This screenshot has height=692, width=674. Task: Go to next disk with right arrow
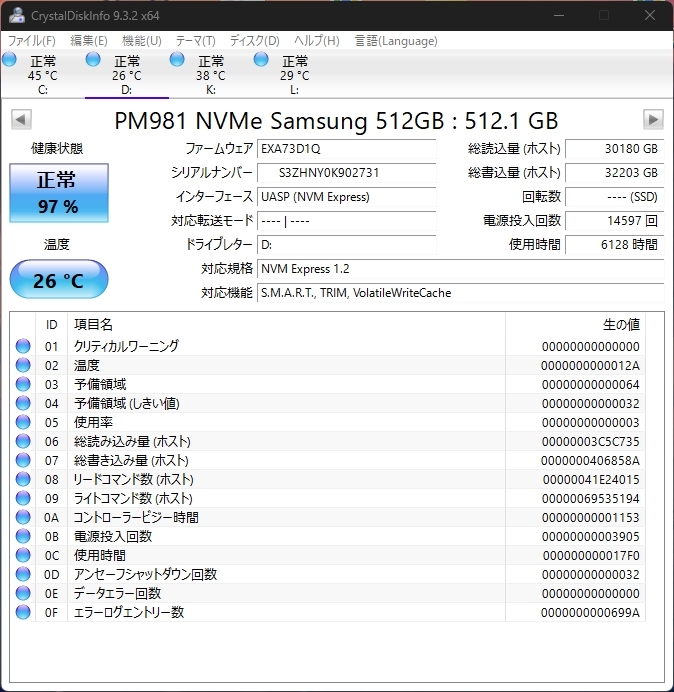point(653,120)
